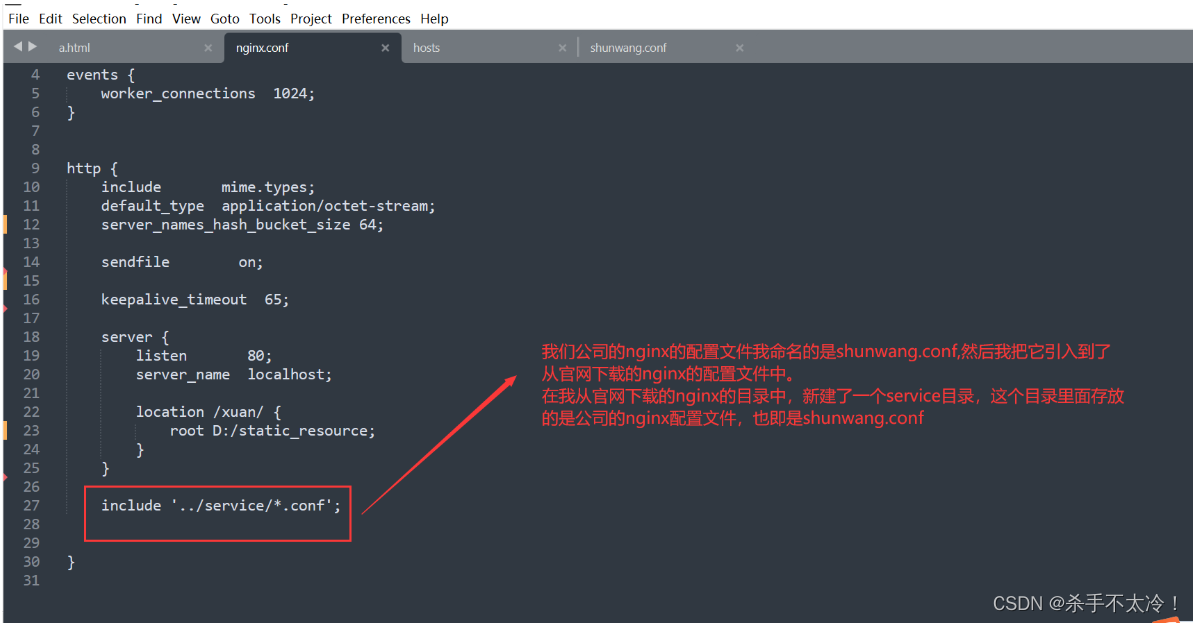1193x623 pixels.
Task: Close the shunwang.conf tab
Action: pyautogui.click(x=740, y=48)
